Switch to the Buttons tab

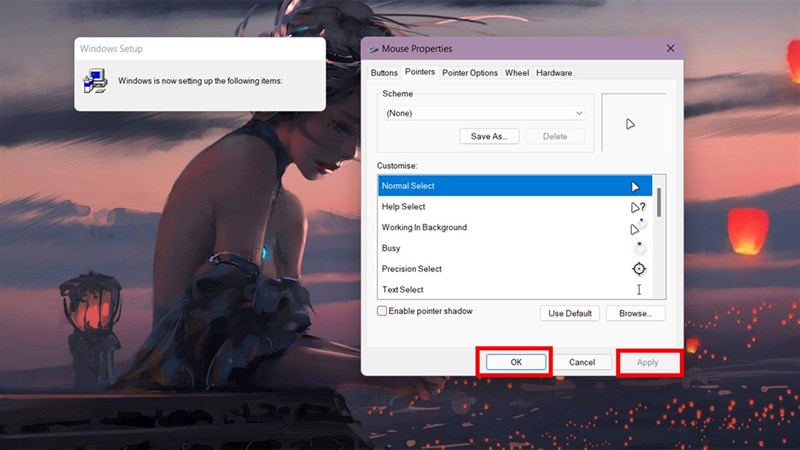click(384, 72)
